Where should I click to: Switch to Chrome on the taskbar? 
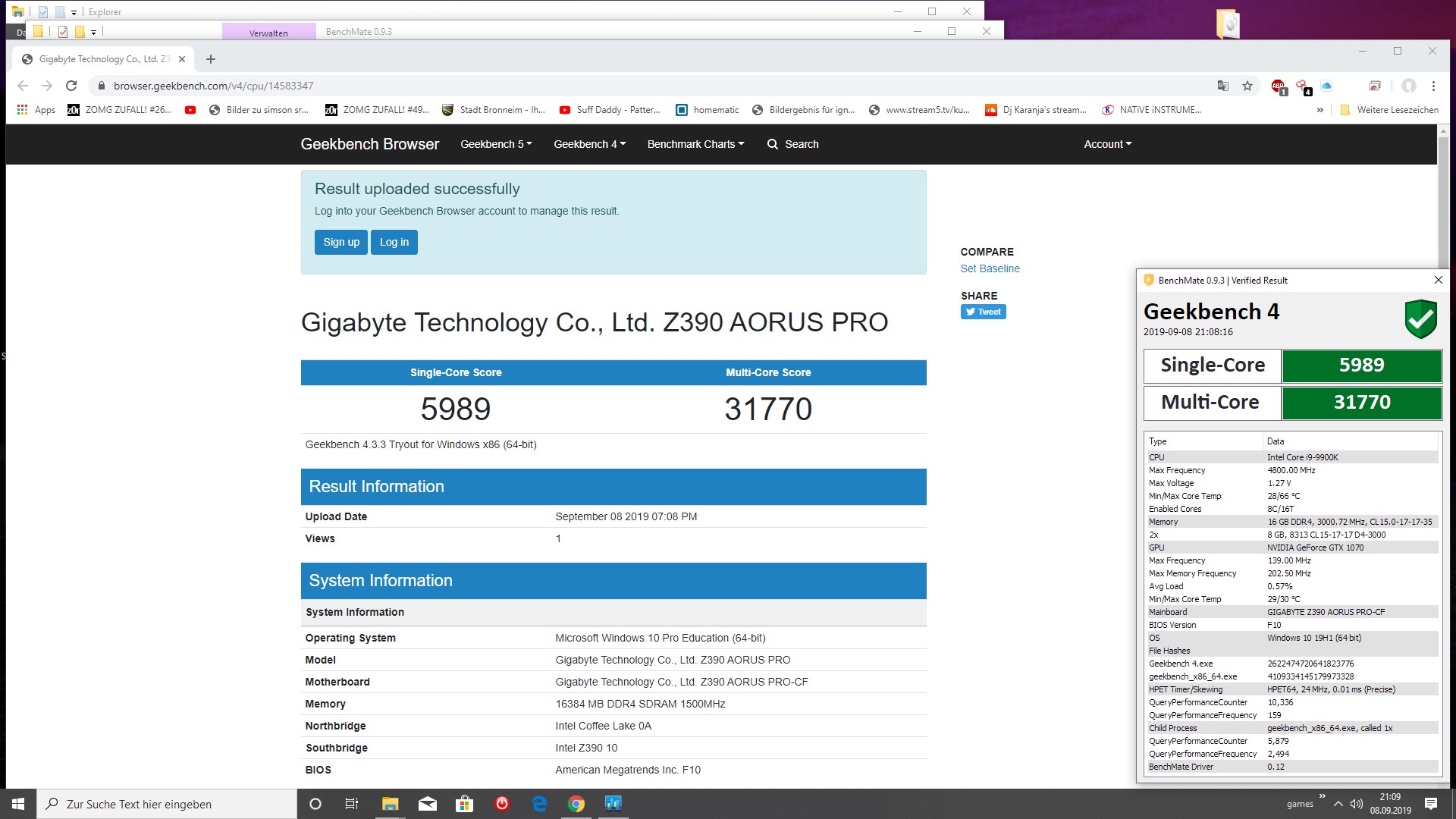(x=576, y=804)
